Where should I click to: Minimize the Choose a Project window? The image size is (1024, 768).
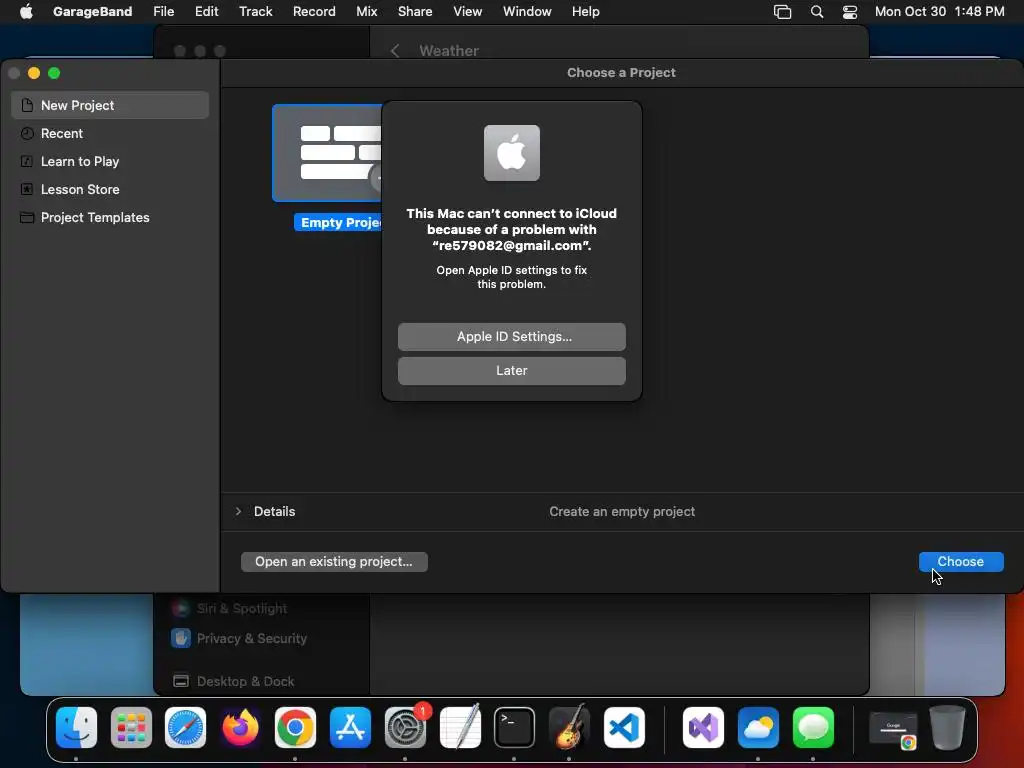pyautogui.click(x=34, y=73)
